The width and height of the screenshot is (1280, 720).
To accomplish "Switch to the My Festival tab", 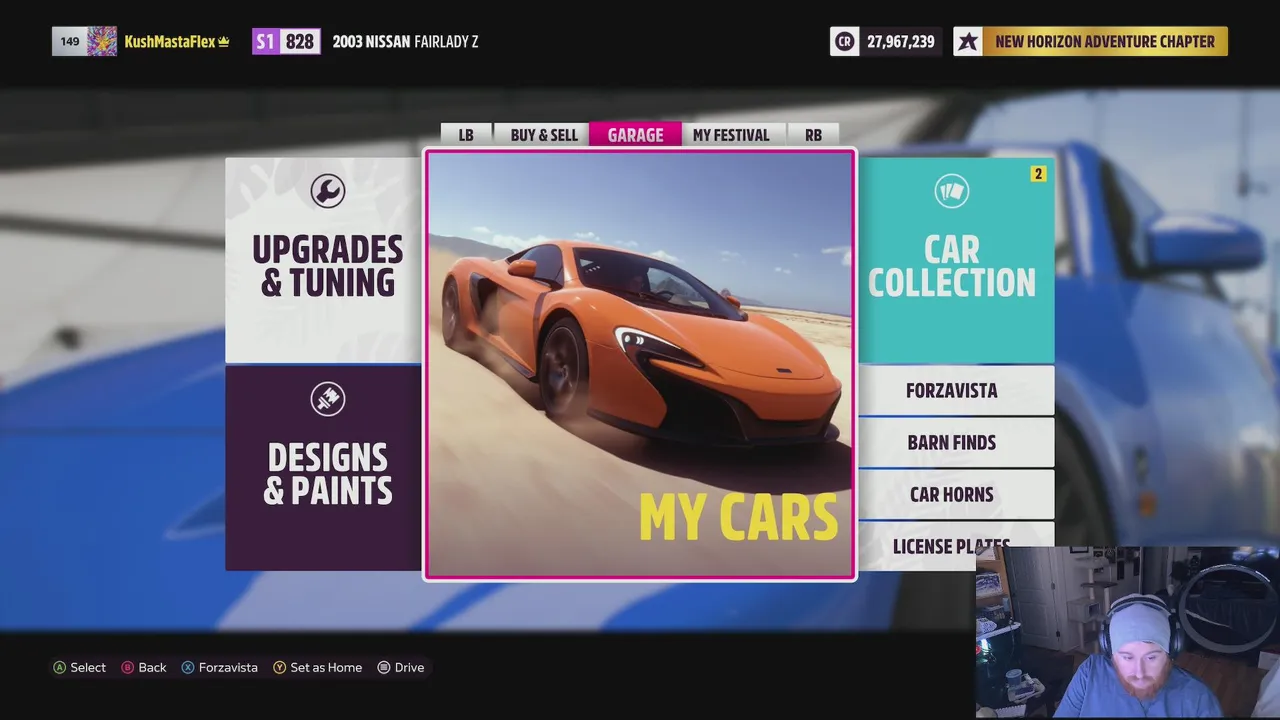I will (x=731, y=135).
